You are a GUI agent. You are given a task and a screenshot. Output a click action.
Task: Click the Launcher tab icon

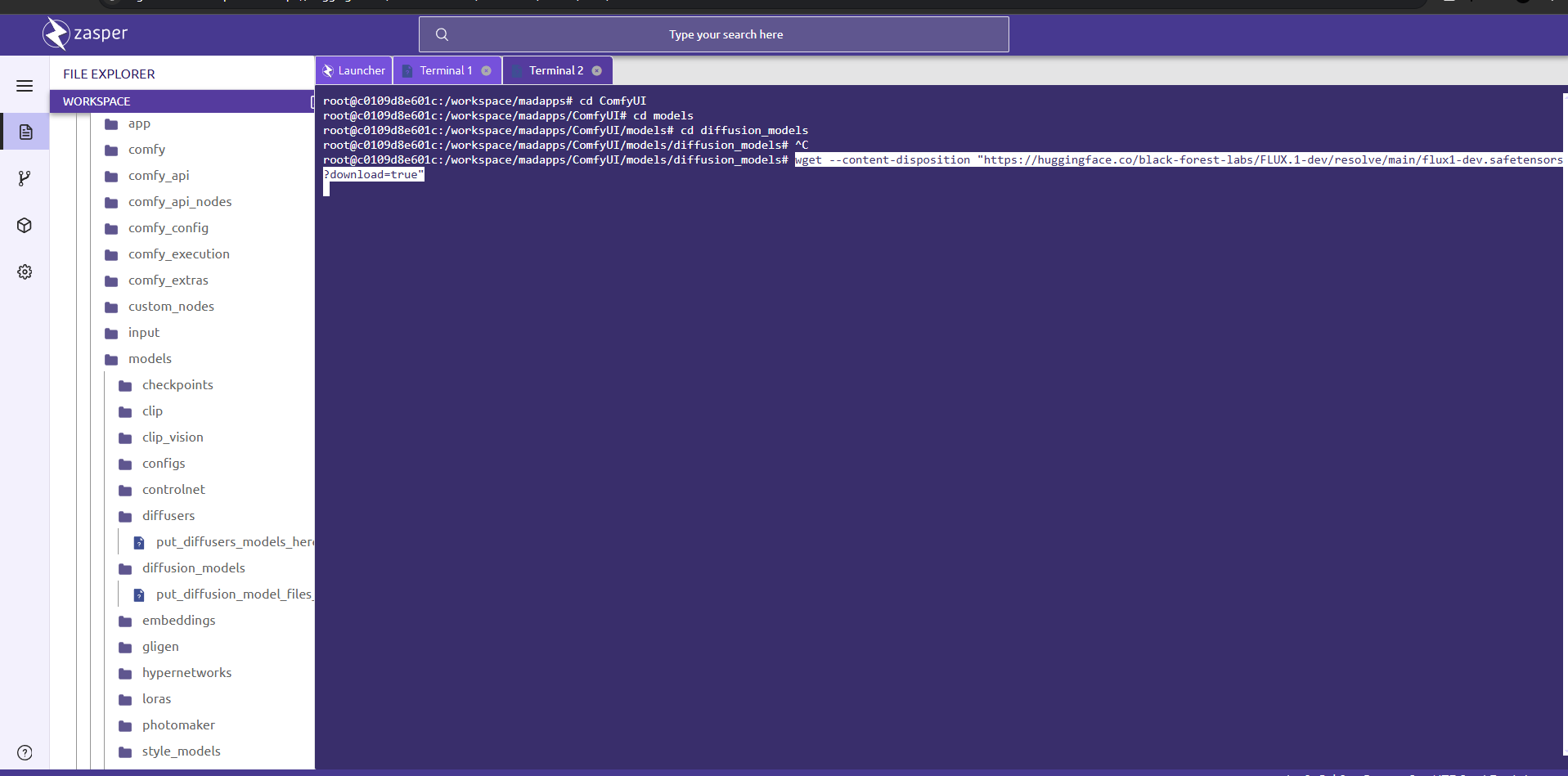click(x=328, y=71)
